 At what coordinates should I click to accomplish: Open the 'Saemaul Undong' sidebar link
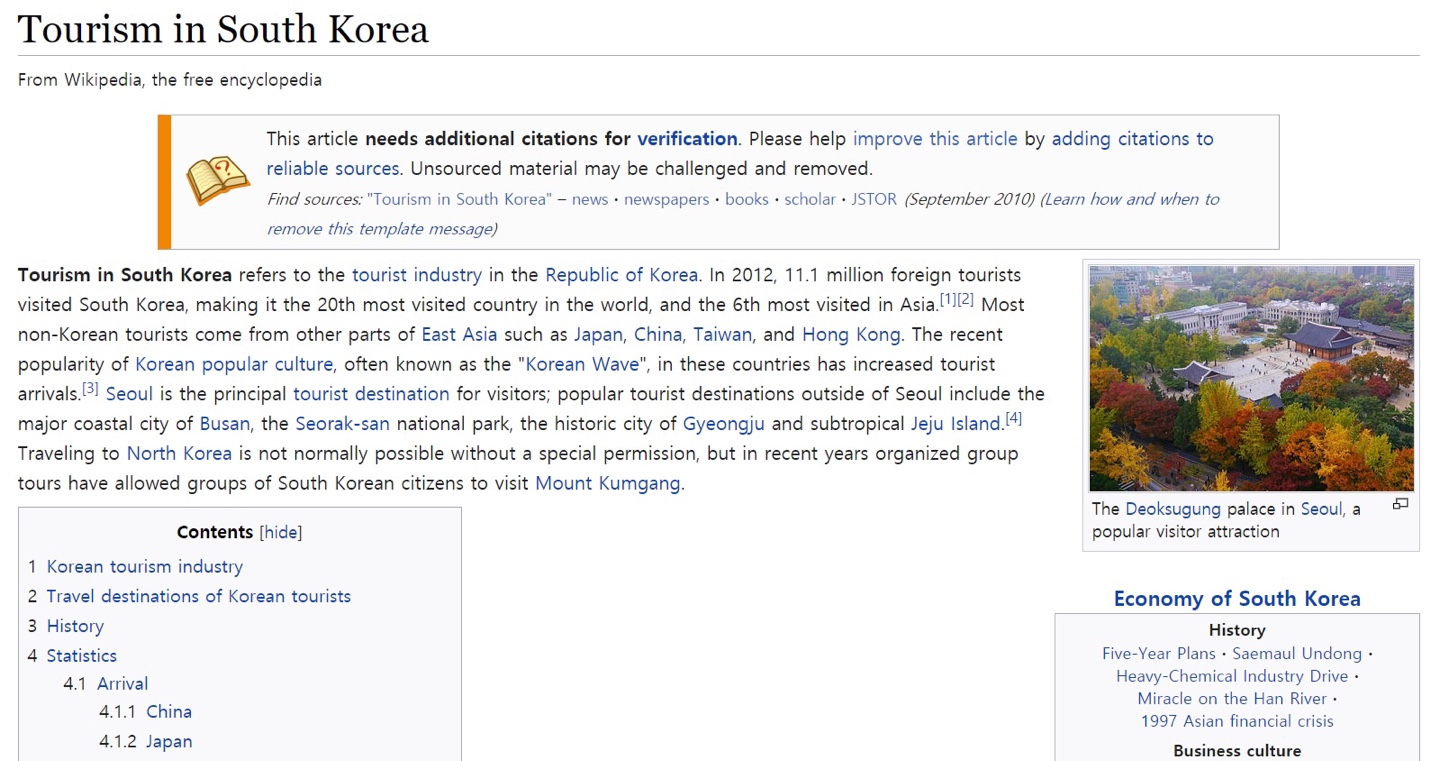1297,654
